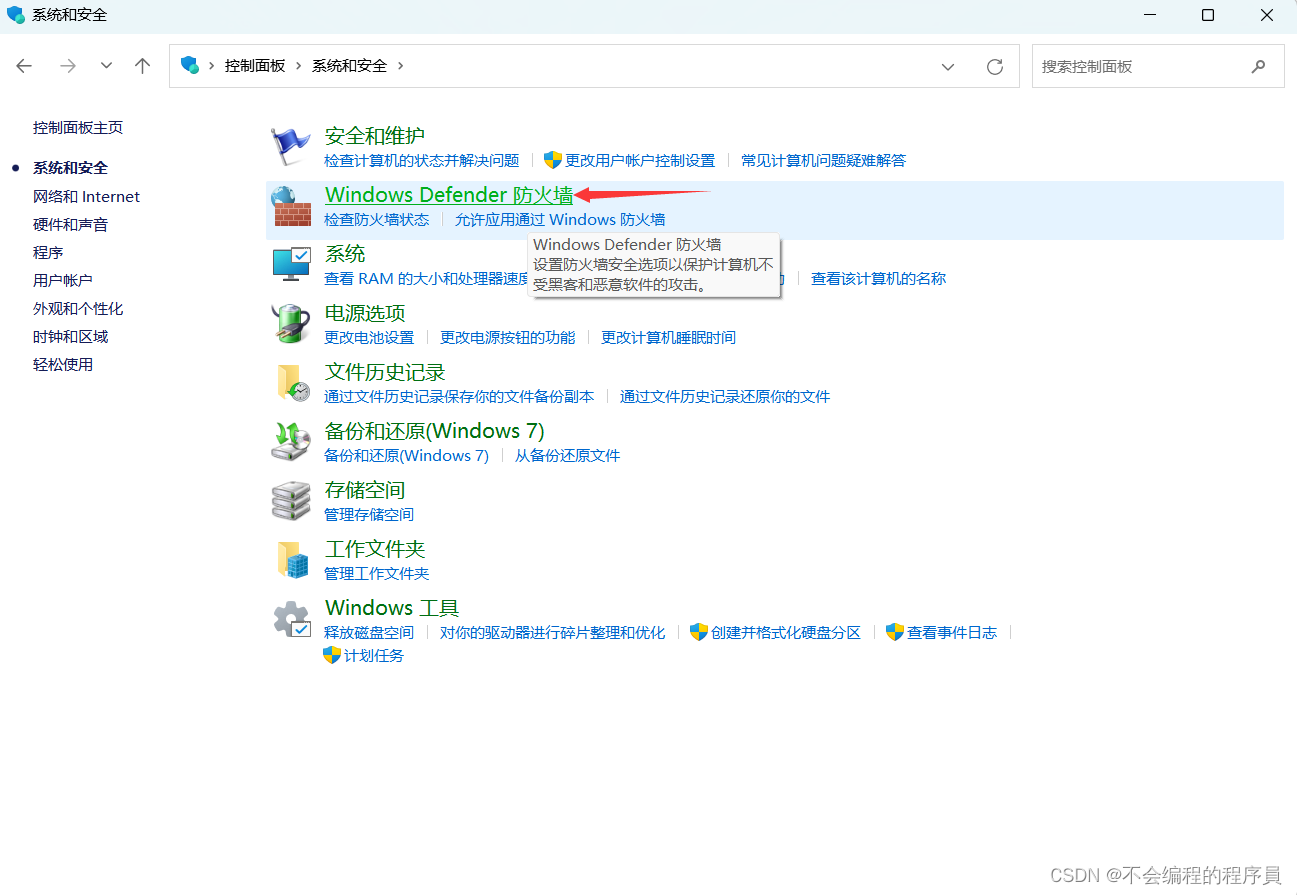Click 查看 RAM 的大小和处理器速度 link
Image resolution: width=1297 pixels, height=895 pixels.
point(426,279)
